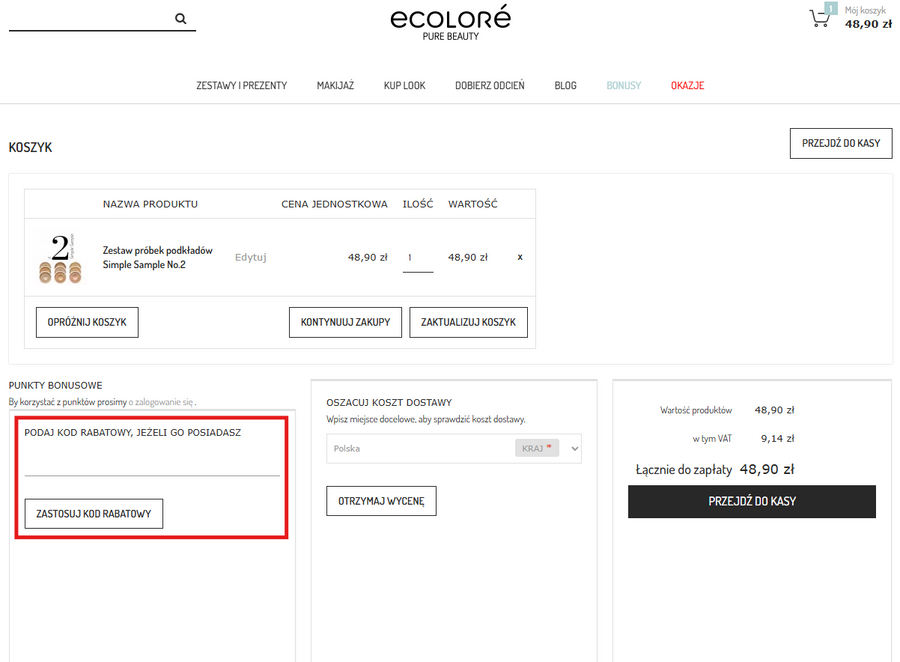
Task: Click the black Przejdź do kasy button
Action: coord(751,501)
